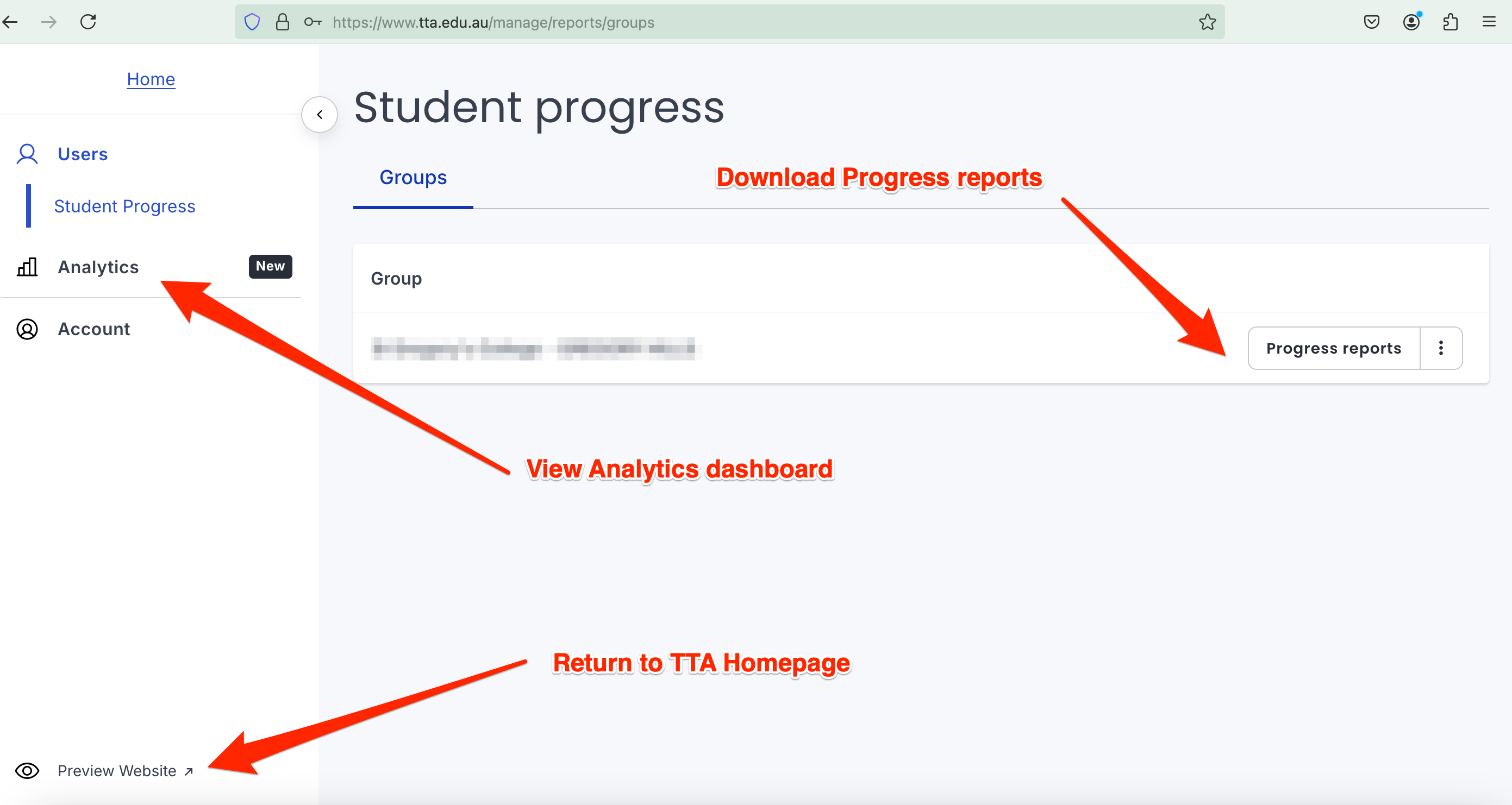Click the Progress reports button
1512x805 pixels.
pyautogui.click(x=1333, y=348)
